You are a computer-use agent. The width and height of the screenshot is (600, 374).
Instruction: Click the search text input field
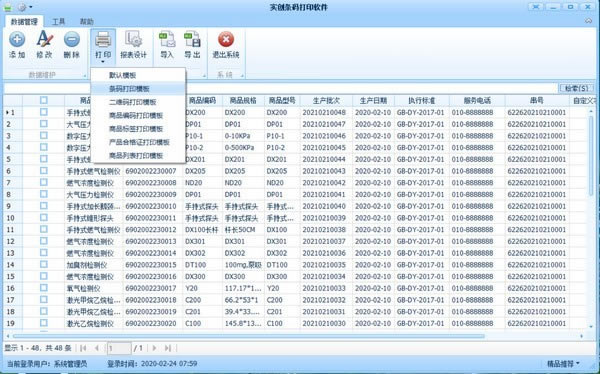(x=280, y=88)
